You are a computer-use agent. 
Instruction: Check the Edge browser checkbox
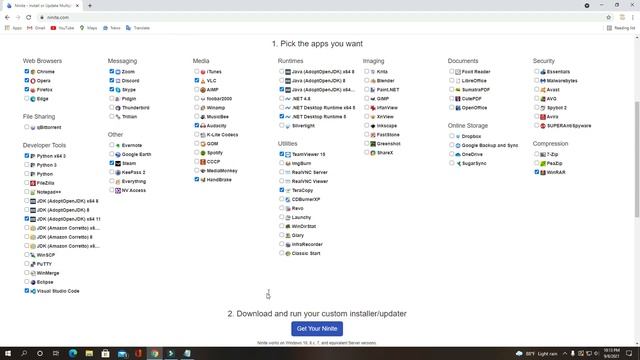[x=27, y=98]
